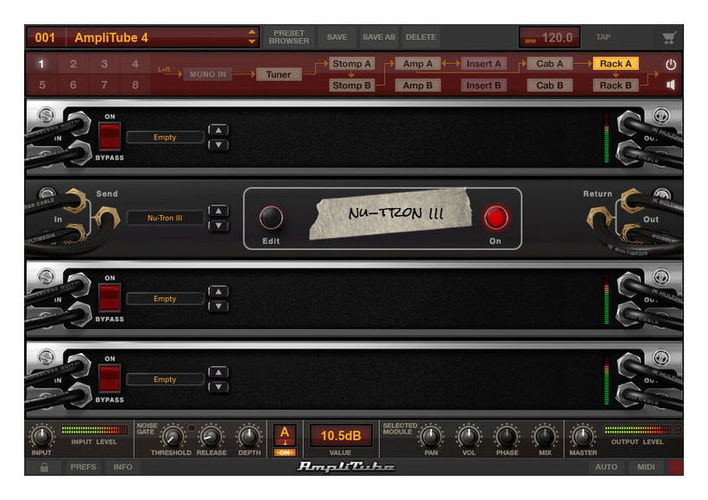Click the PAN knob
Image resolution: width=708 pixels, height=500 pixels.
[x=431, y=436]
